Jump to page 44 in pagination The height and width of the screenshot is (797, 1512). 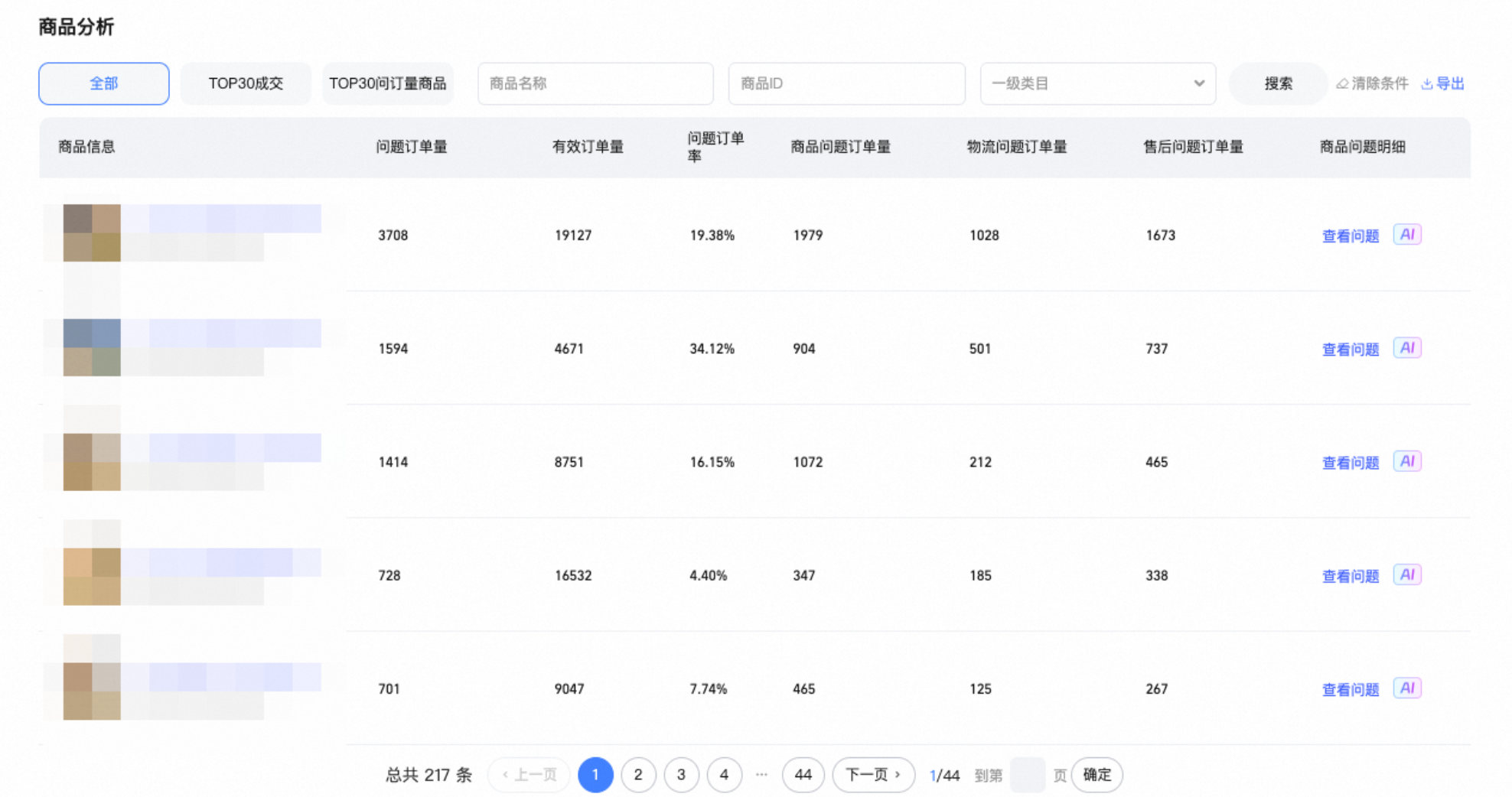tap(803, 775)
